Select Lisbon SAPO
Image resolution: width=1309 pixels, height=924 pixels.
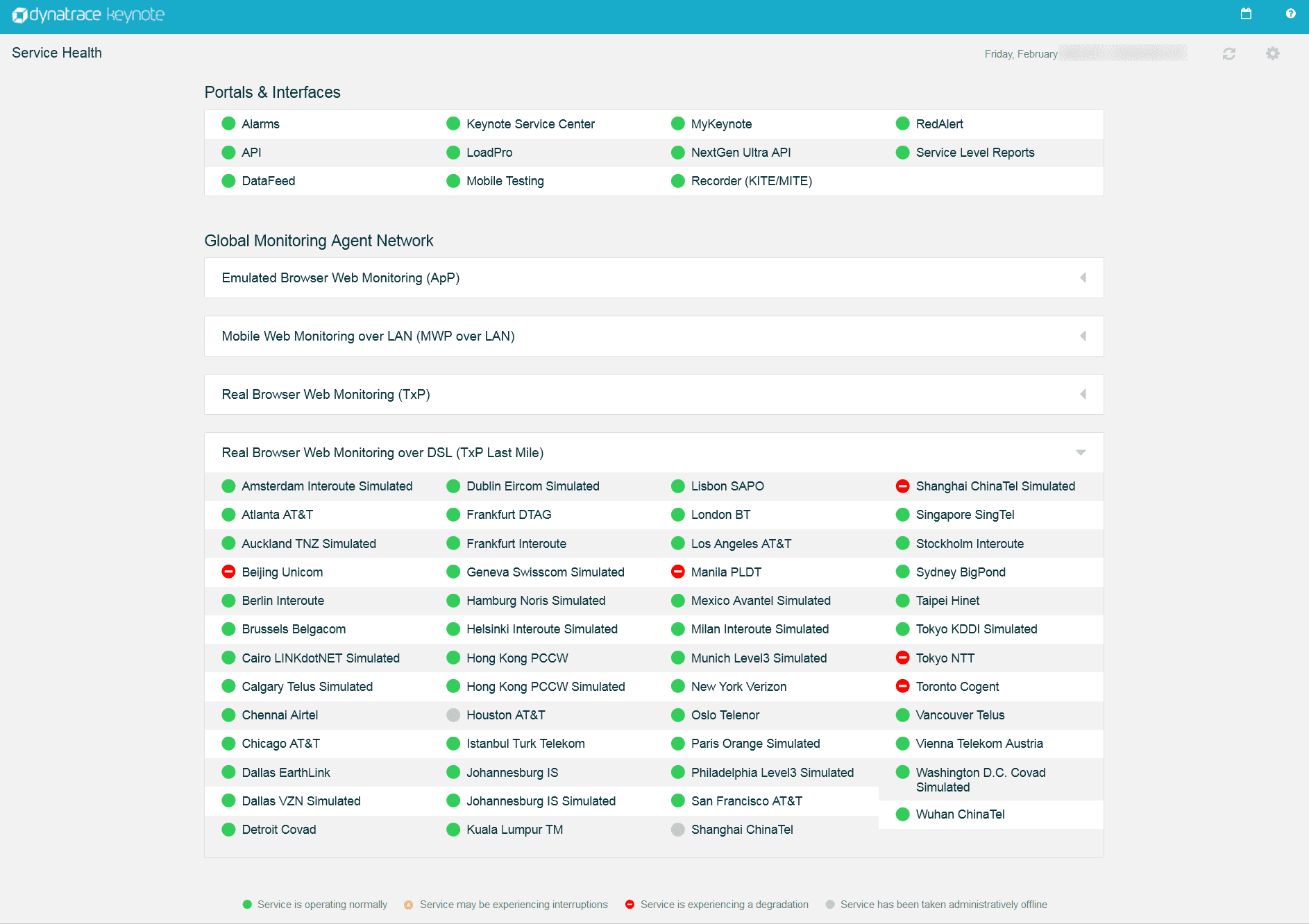click(727, 486)
